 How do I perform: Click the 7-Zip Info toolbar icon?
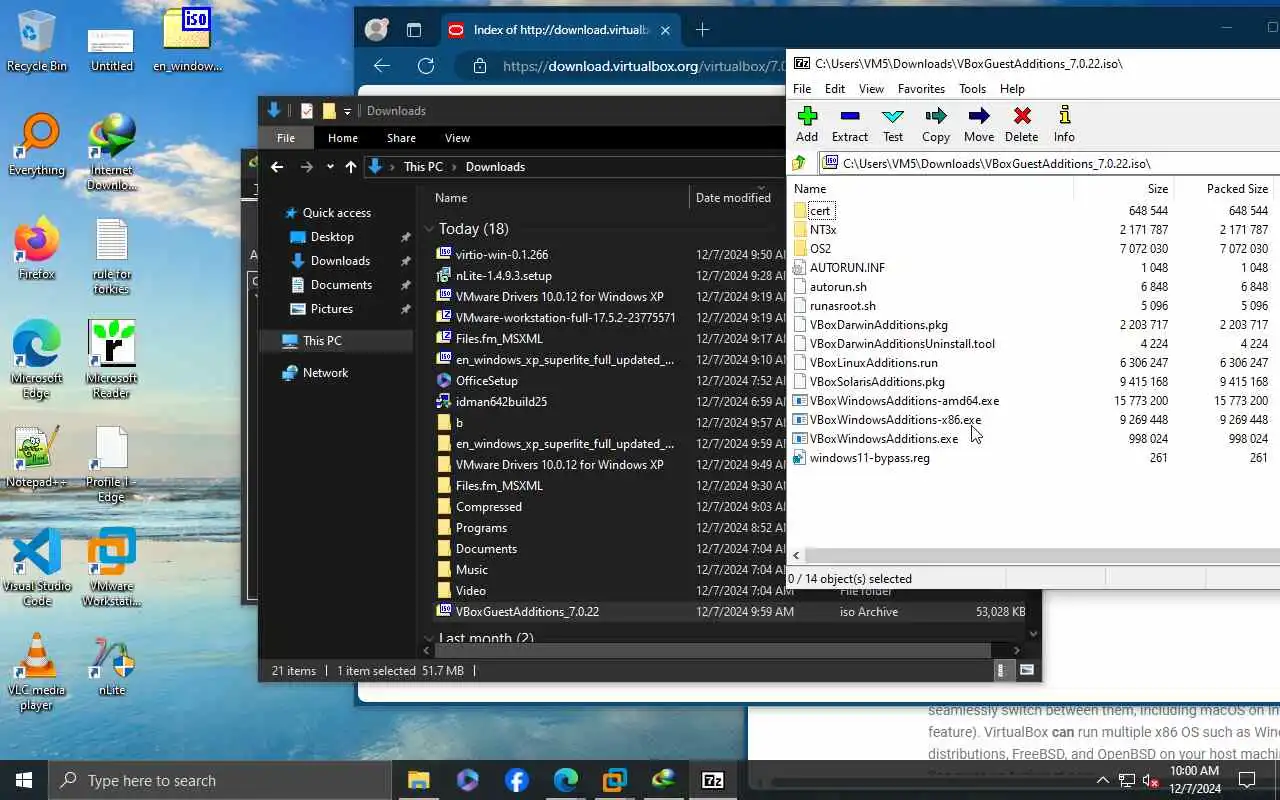[x=1064, y=116]
